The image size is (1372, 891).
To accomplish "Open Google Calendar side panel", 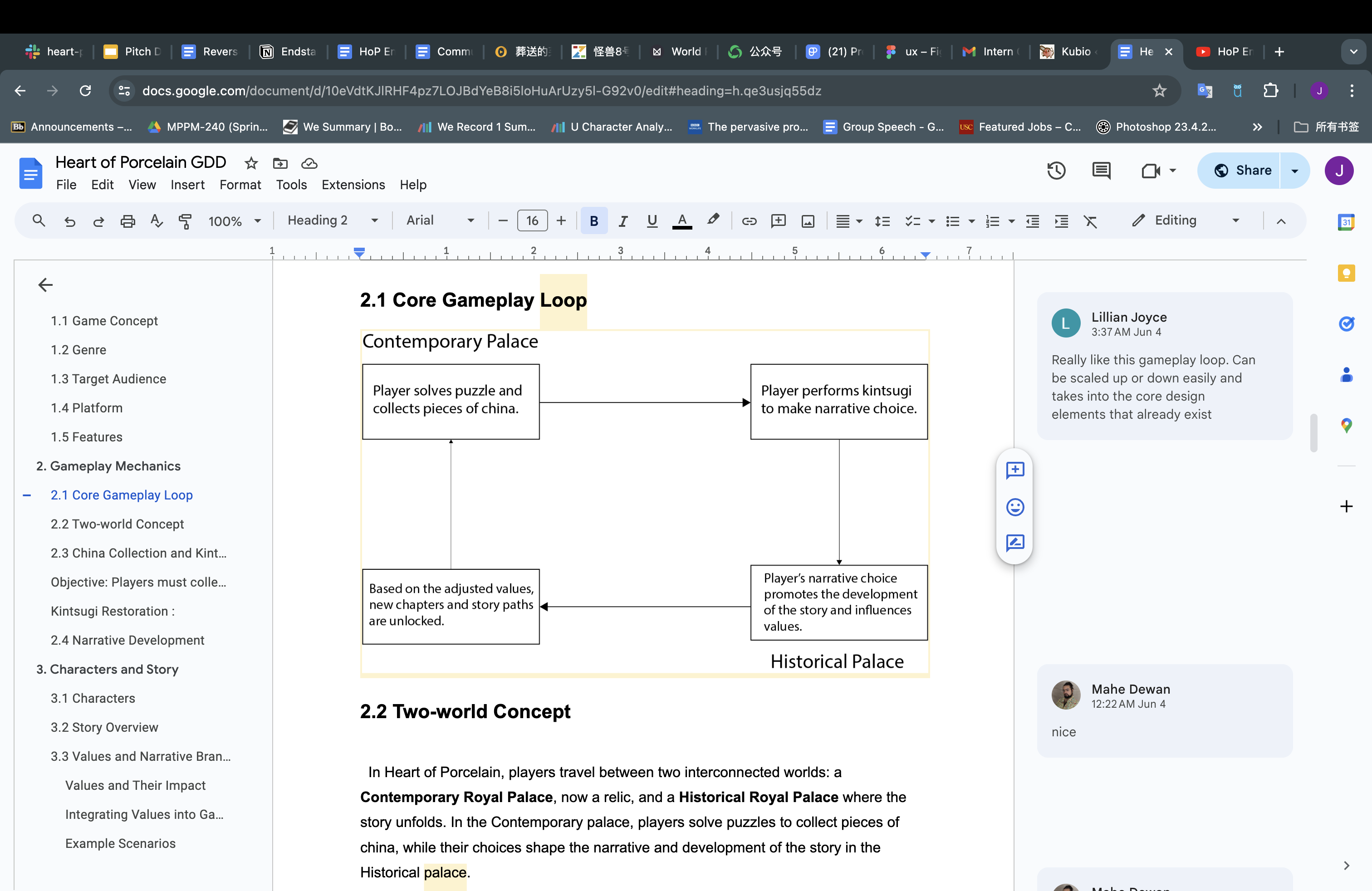I will [1346, 222].
